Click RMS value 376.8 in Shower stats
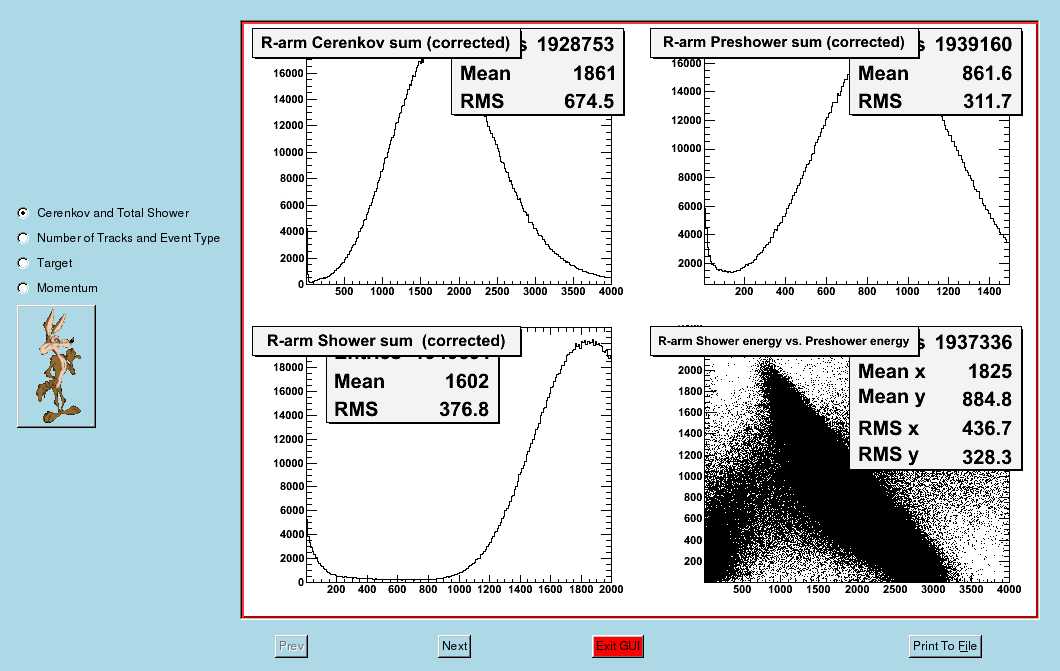Viewport: 1060px width, 671px height. coord(464,409)
